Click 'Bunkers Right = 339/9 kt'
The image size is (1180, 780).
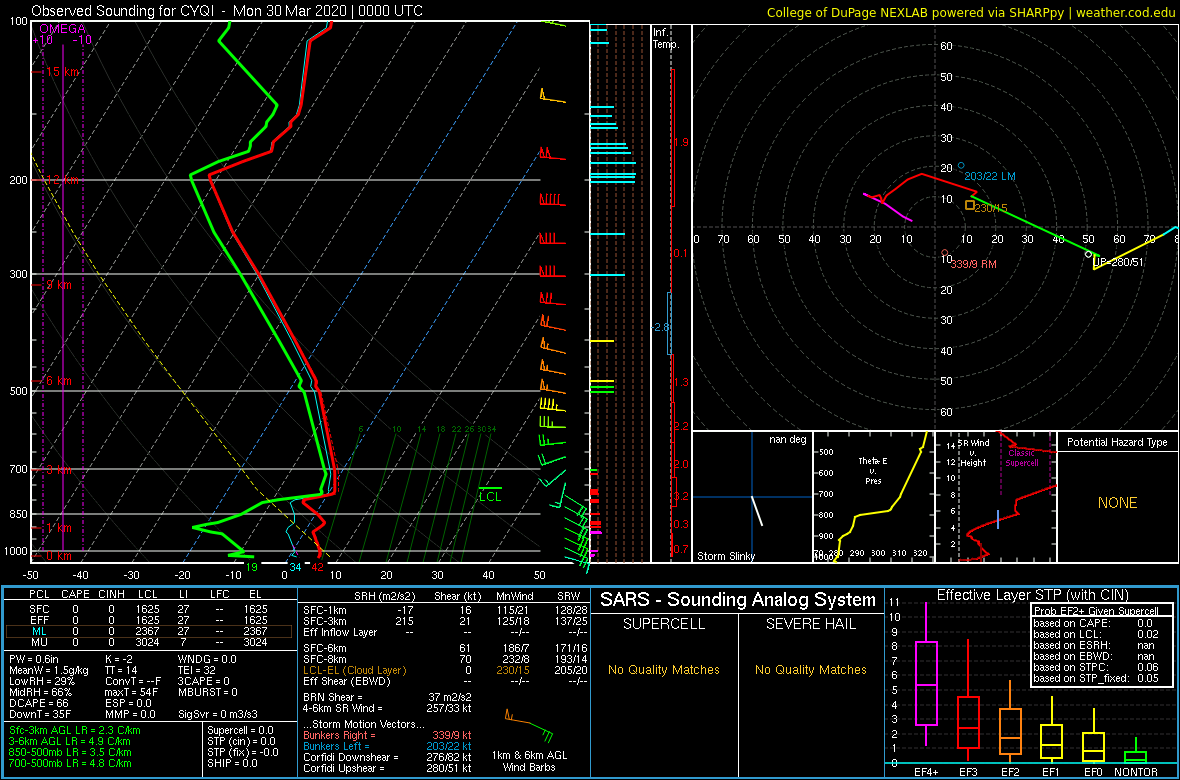pyautogui.click(x=388, y=735)
